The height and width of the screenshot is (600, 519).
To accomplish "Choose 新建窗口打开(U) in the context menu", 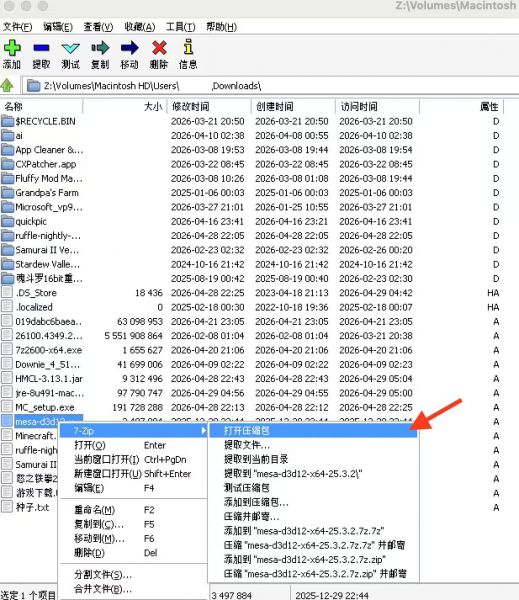I will click(x=134, y=474).
